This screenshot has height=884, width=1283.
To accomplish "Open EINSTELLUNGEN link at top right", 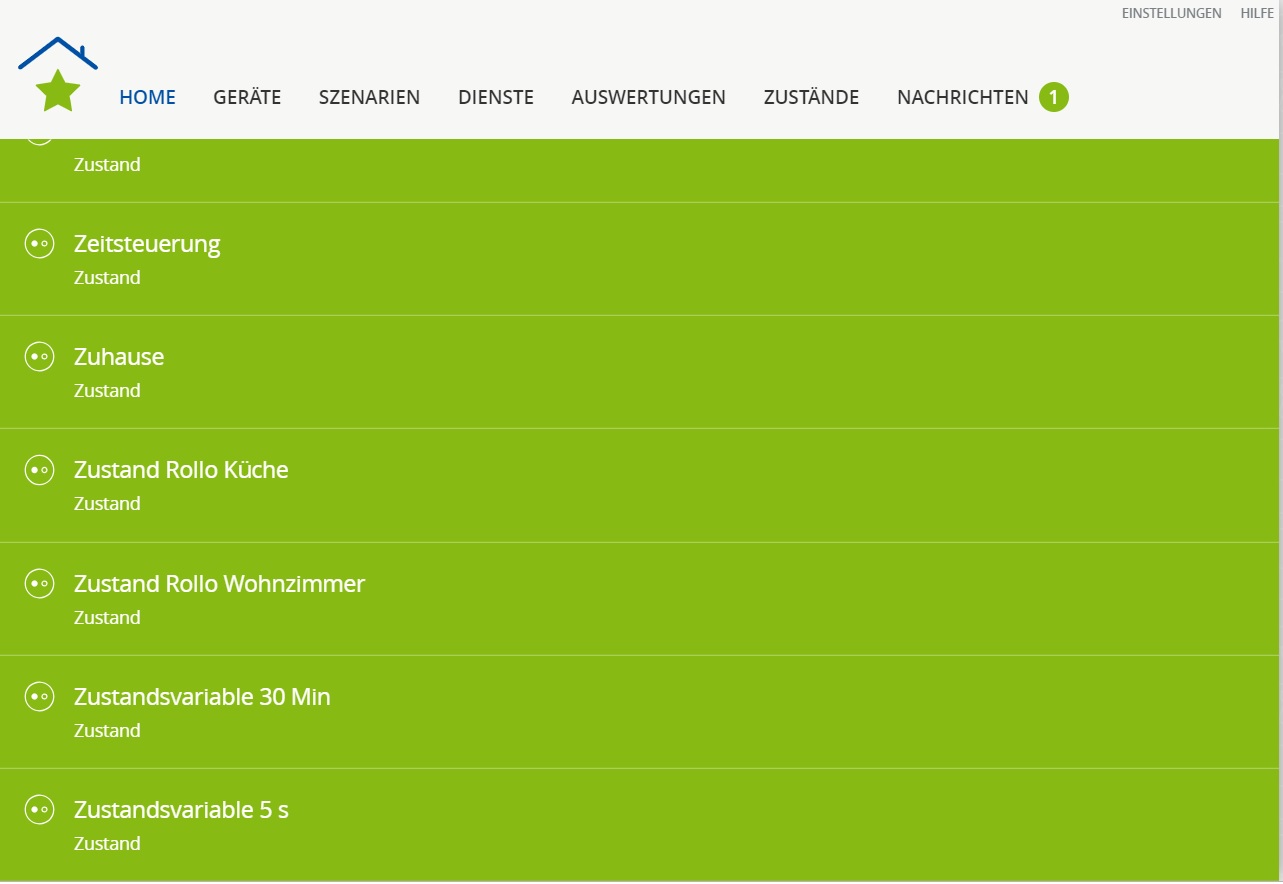I will pos(1171,13).
